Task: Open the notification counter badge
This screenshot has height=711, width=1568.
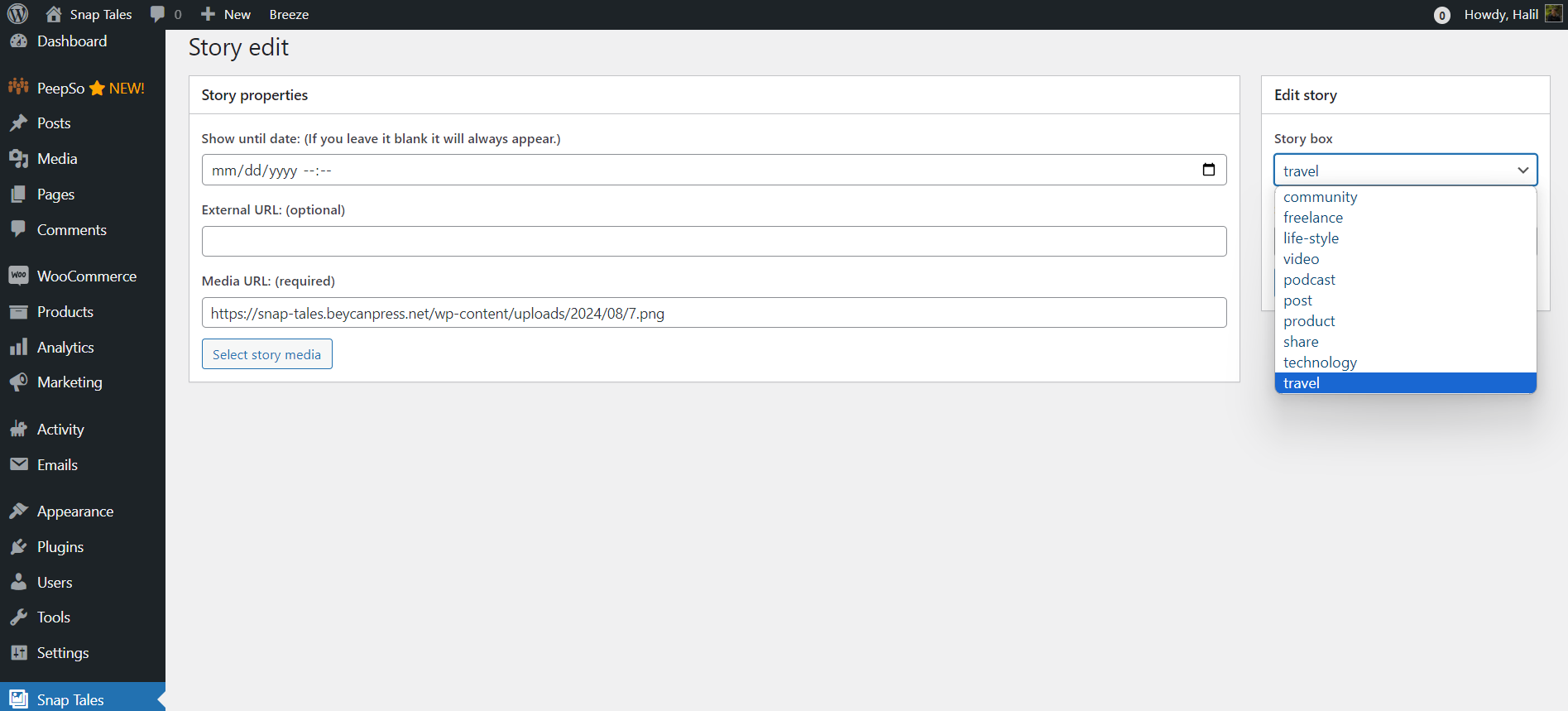Action: click(1441, 15)
